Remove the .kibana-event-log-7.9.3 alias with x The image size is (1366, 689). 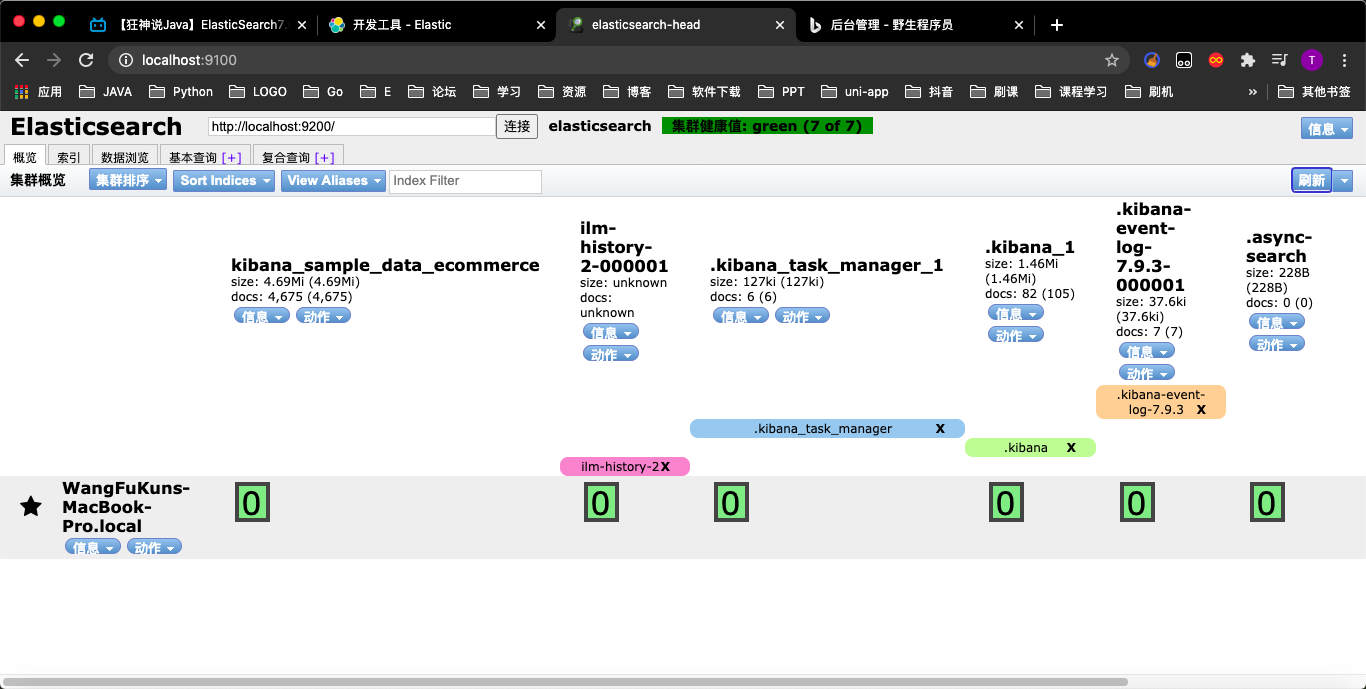[x=1201, y=409]
